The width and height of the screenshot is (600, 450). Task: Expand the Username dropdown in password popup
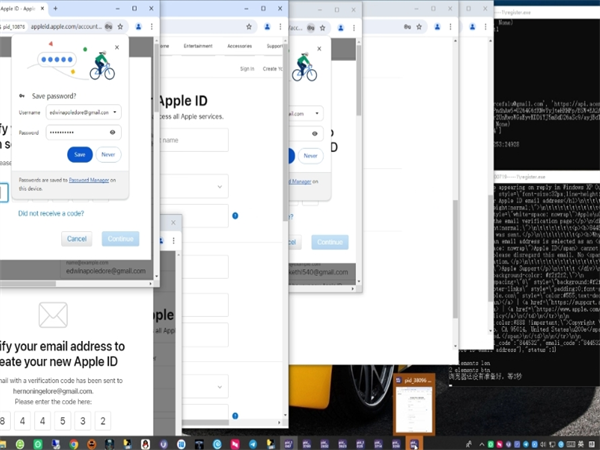(x=115, y=112)
